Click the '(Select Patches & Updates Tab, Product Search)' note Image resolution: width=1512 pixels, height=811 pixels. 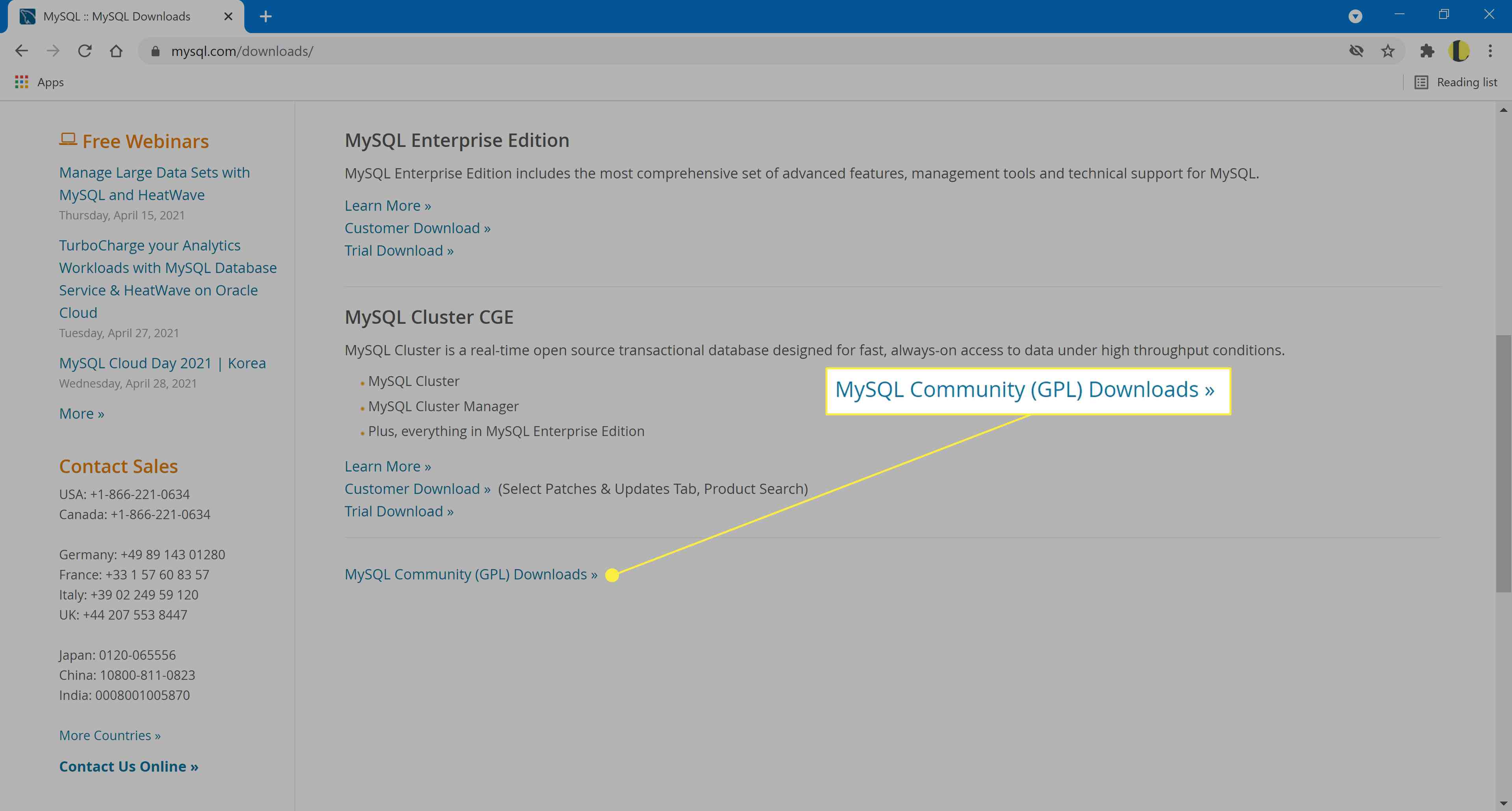click(653, 488)
